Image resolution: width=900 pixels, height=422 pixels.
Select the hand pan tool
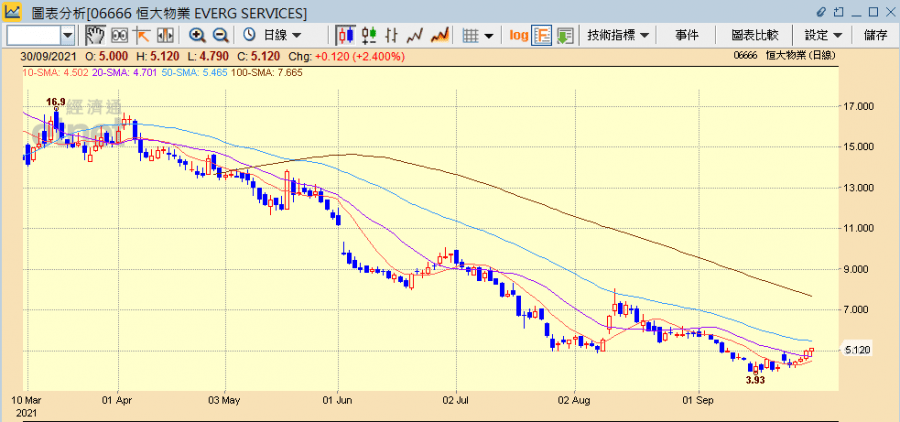pyautogui.click(x=95, y=35)
